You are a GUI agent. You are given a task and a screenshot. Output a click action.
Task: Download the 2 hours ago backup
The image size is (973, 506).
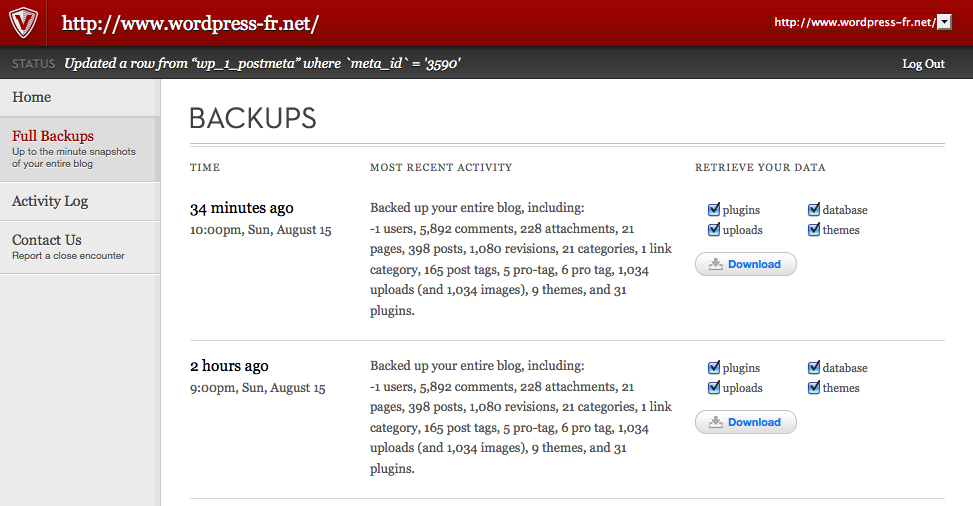(x=746, y=422)
